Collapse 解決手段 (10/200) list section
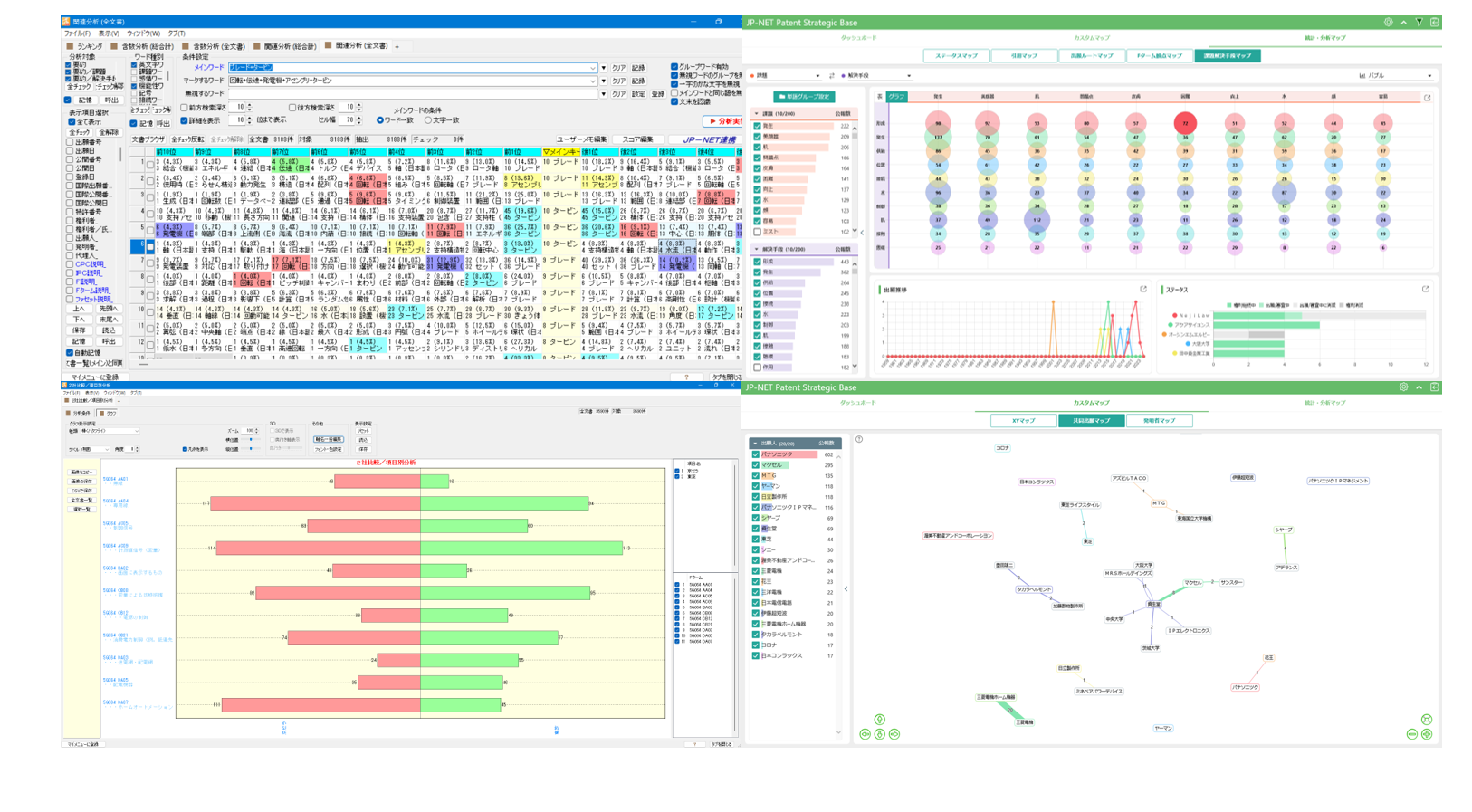Viewport: 1472px width, 812px height. tap(757, 249)
